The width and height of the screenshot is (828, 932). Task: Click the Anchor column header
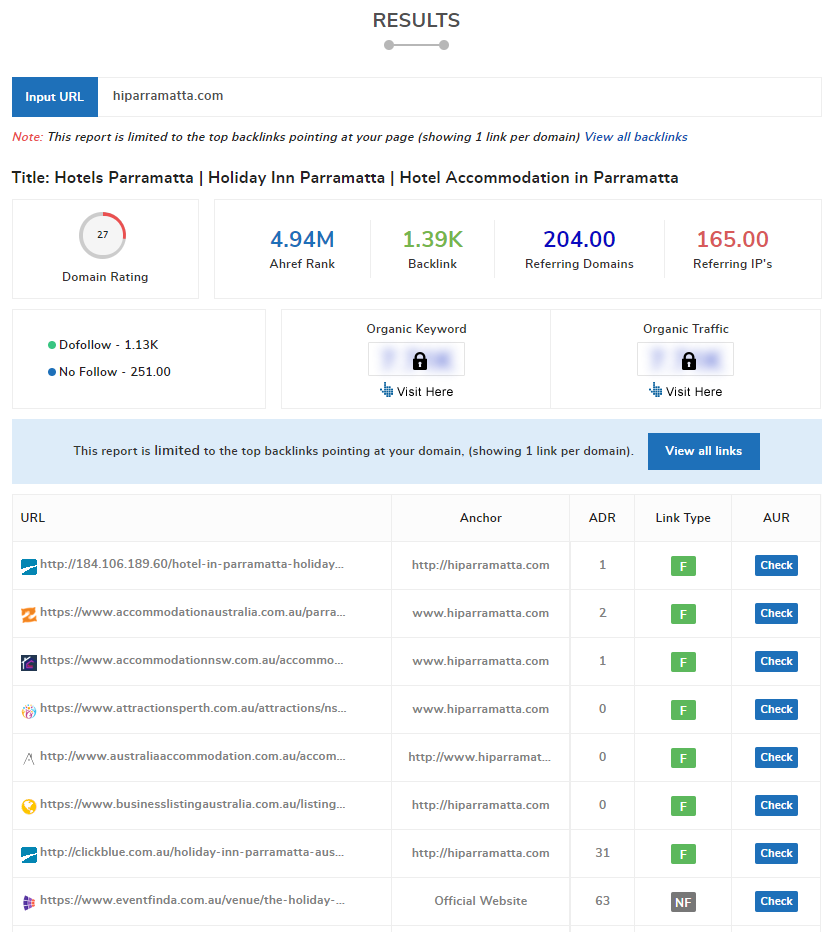(x=480, y=518)
